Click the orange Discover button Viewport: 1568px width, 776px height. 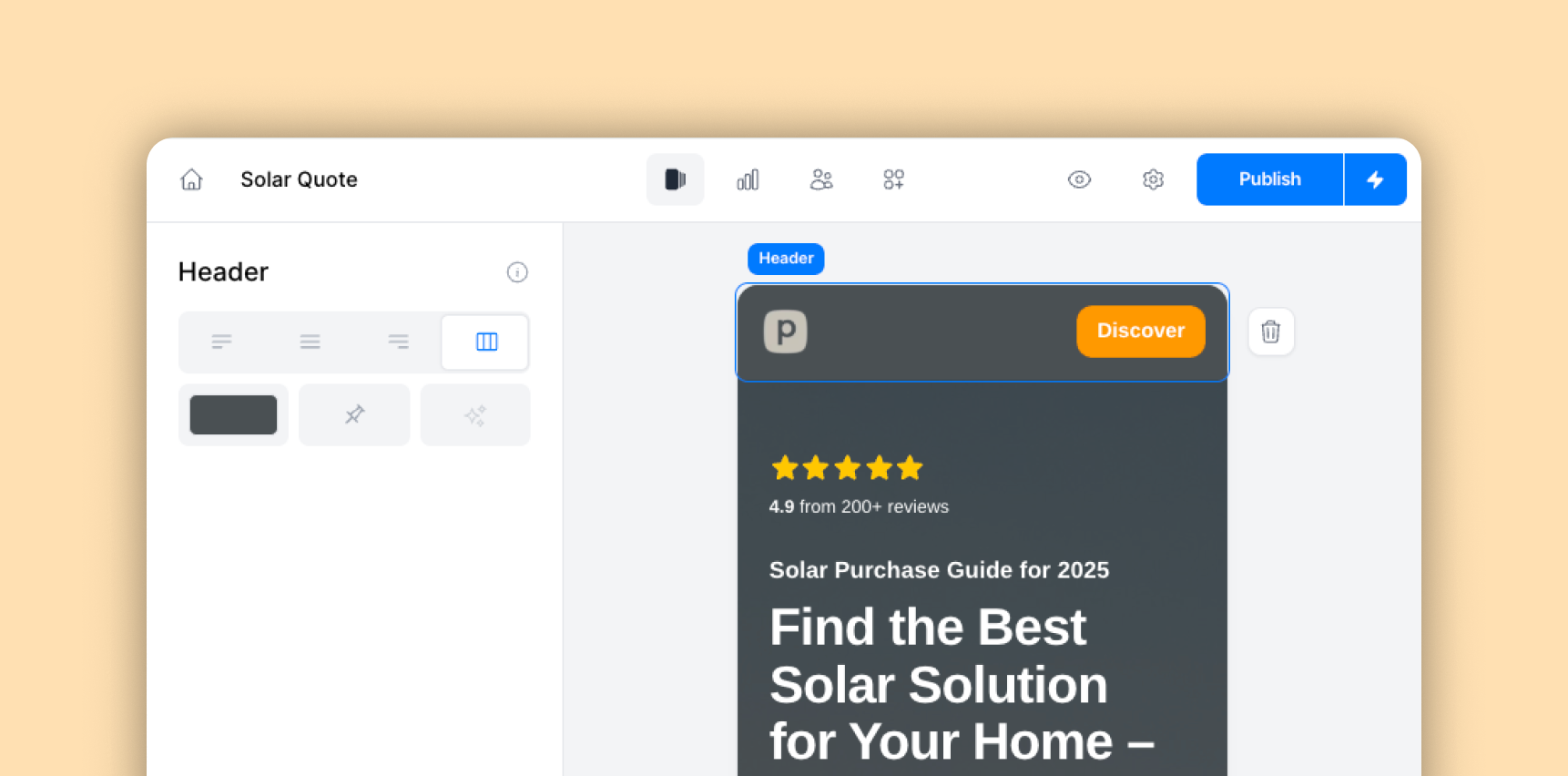(1140, 331)
